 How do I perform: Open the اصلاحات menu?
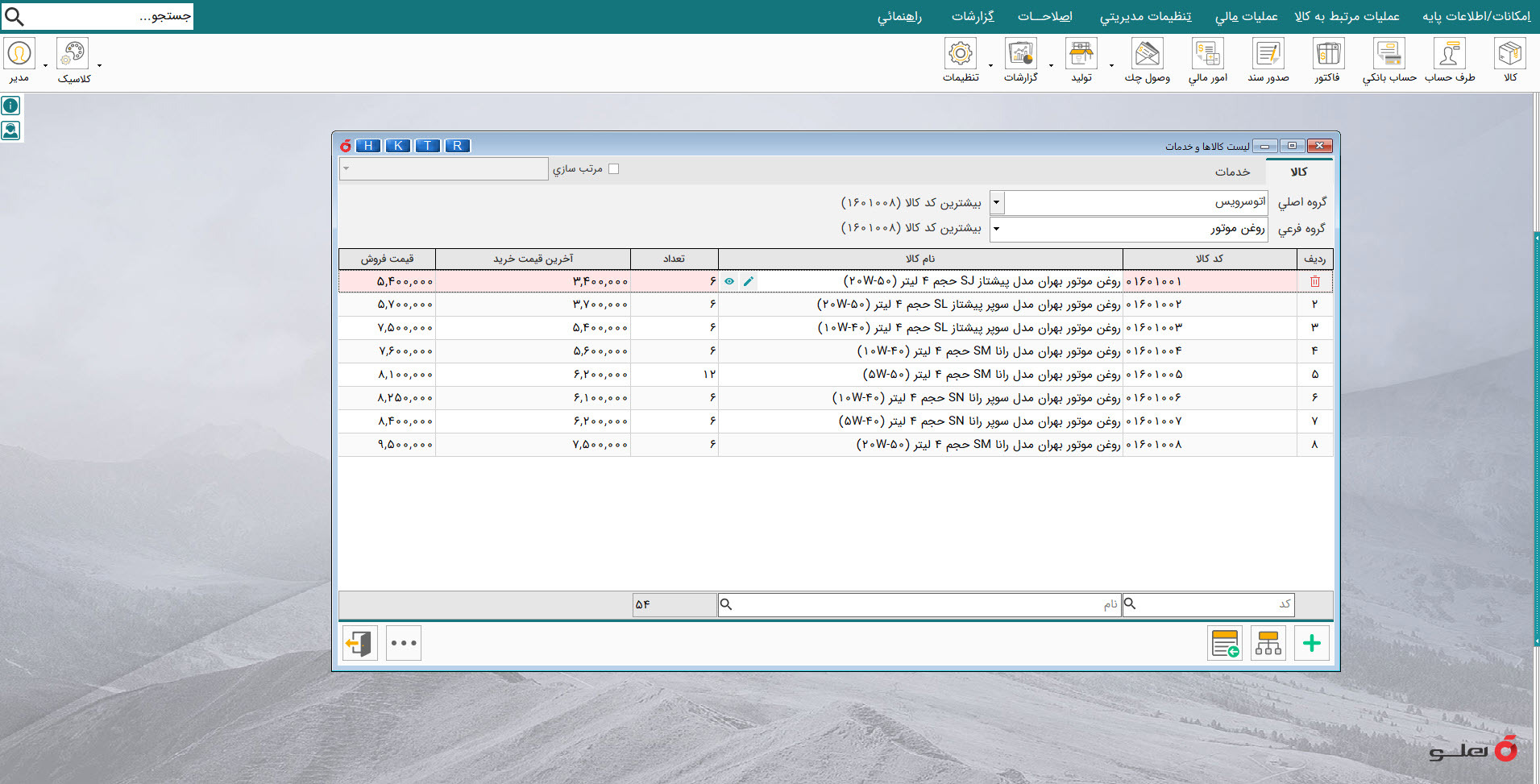(1045, 16)
